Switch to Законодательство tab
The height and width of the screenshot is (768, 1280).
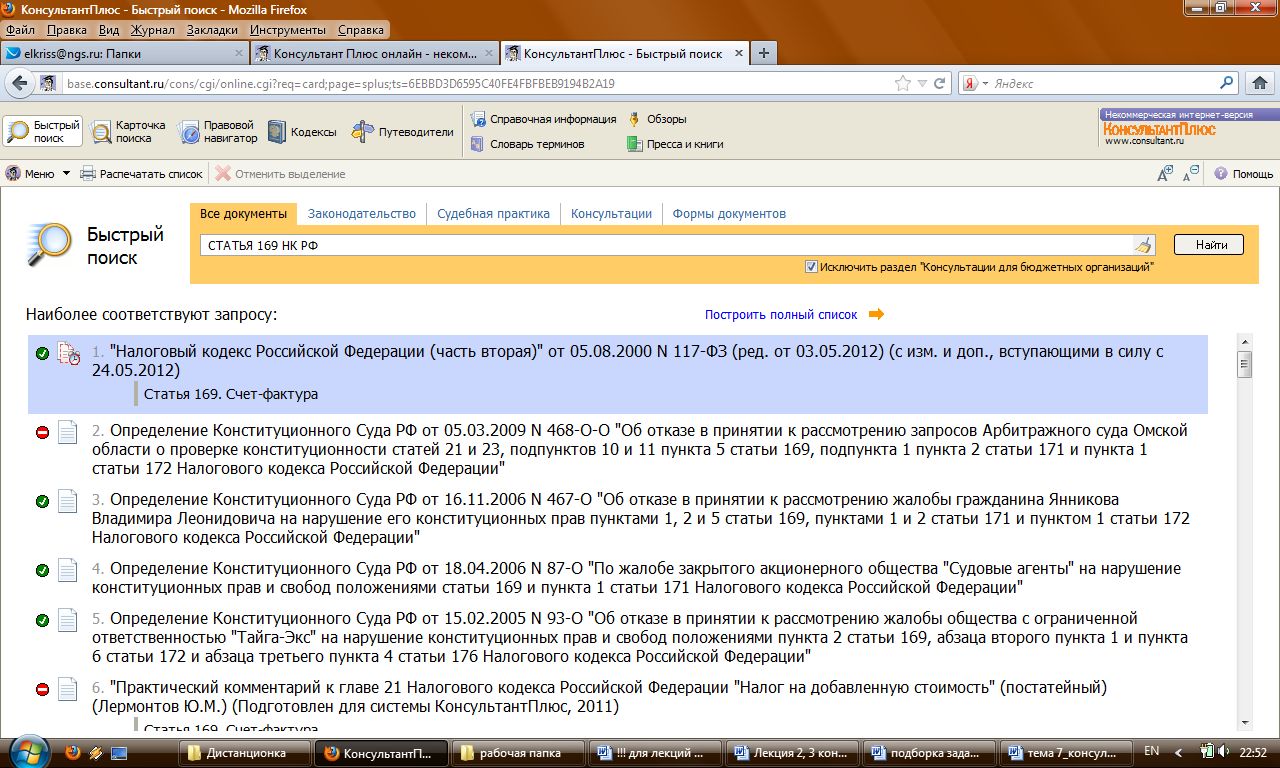362,213
